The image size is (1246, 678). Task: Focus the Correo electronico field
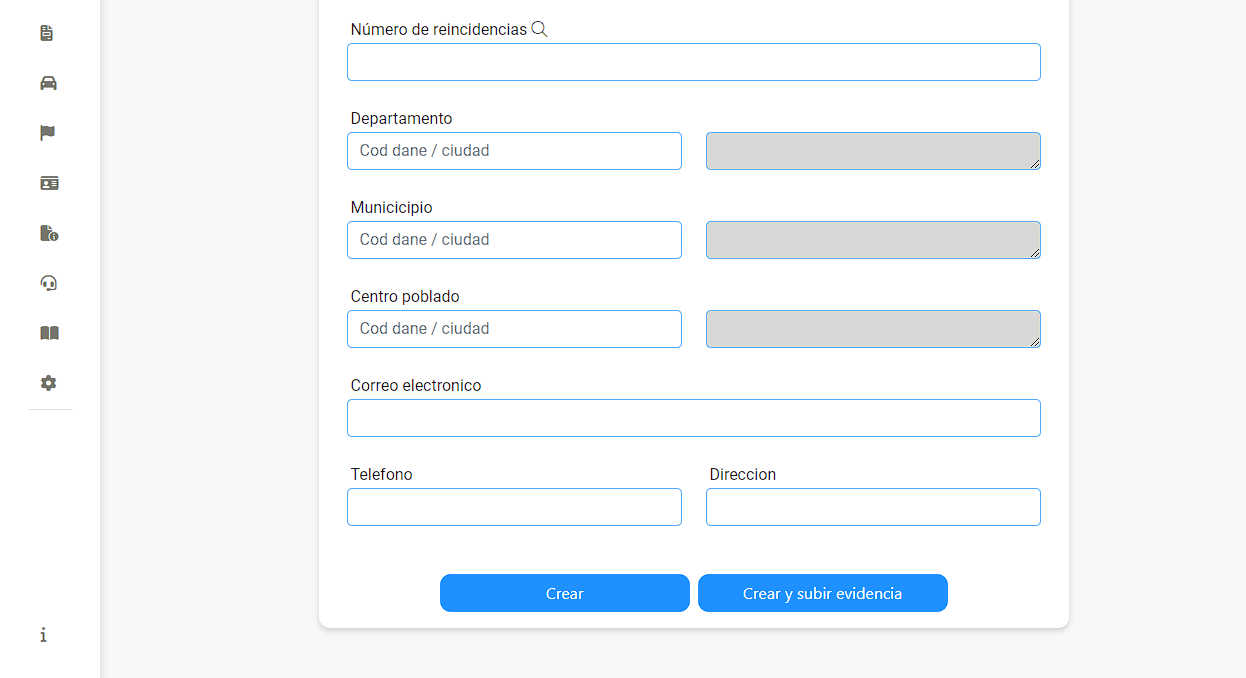(694, 418)
